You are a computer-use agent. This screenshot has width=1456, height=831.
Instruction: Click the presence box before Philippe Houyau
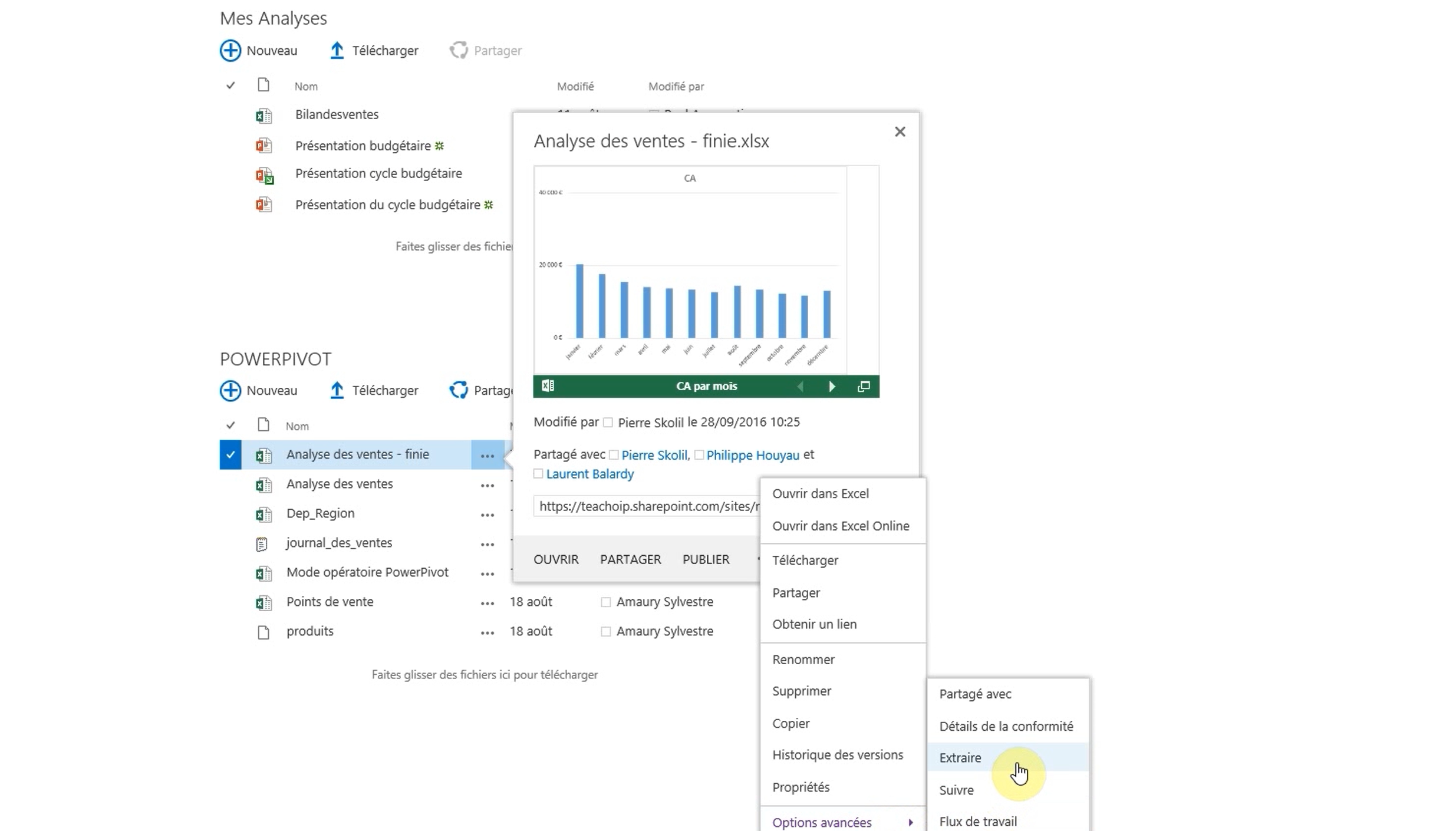[x=699, y=455]
